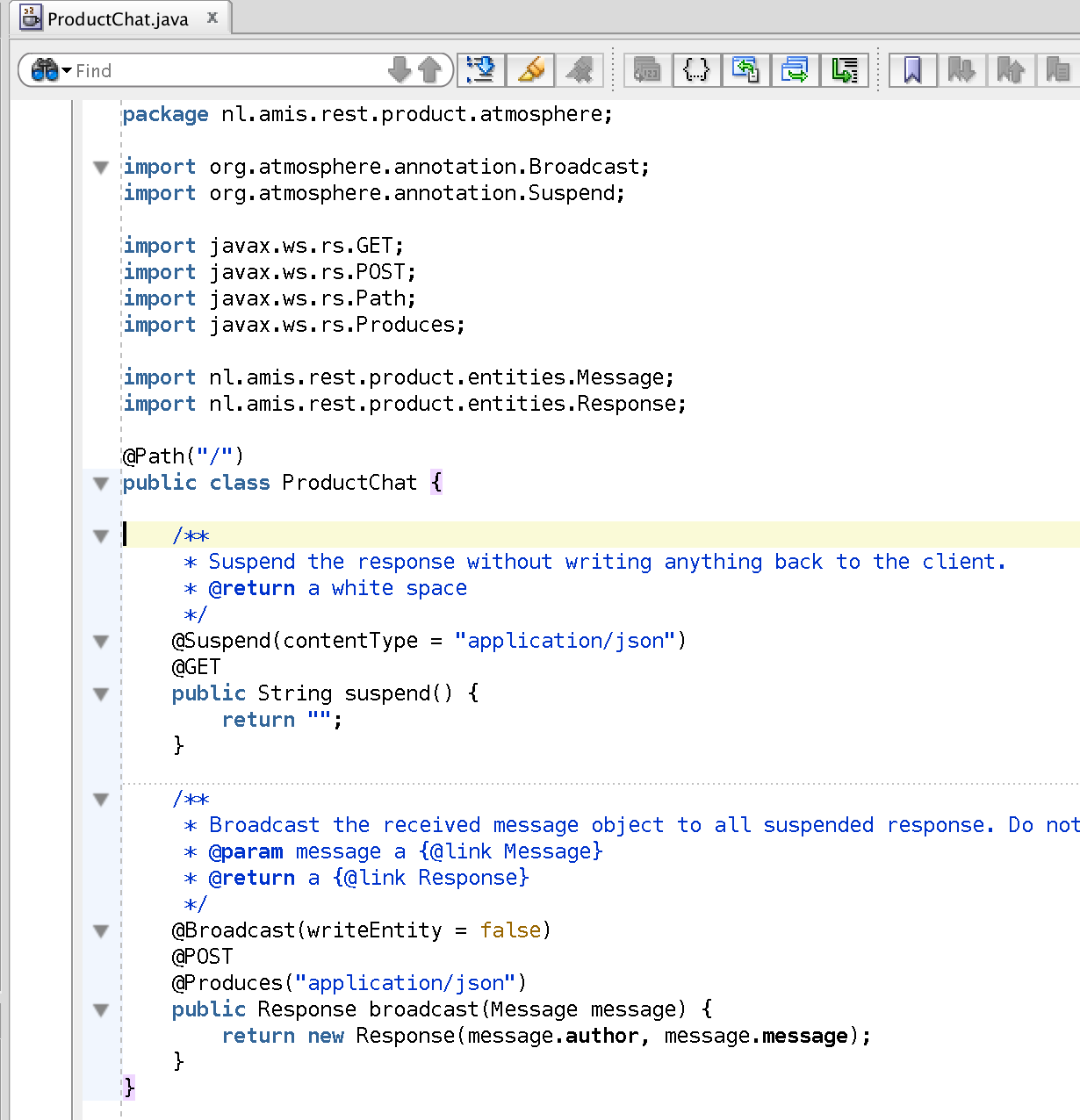Collapse the @Broadcast annotation fold triangle

101,930
